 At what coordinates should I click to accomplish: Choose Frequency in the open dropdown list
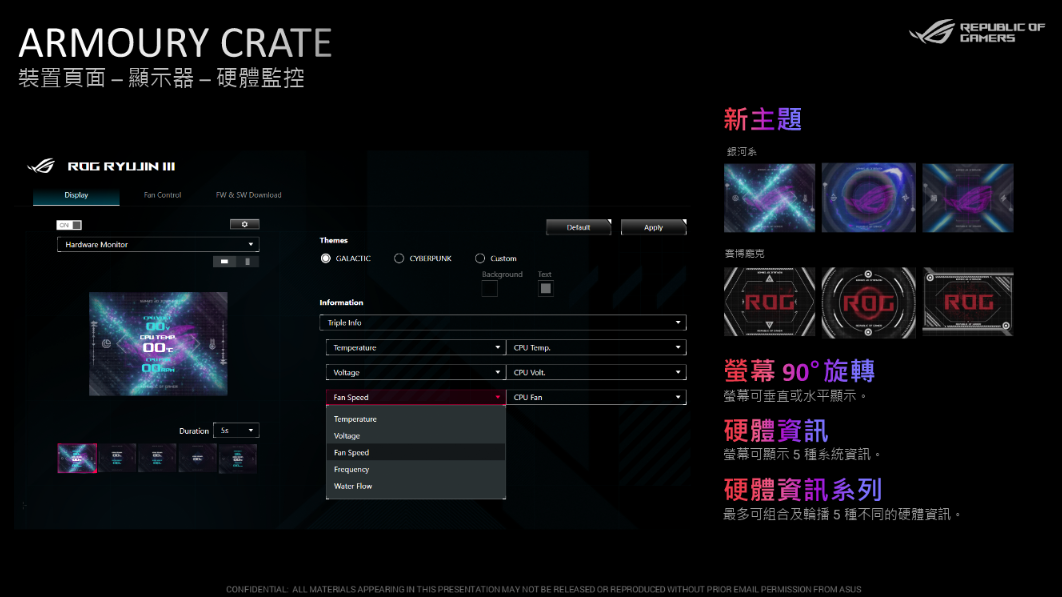[x=416, y=469]
